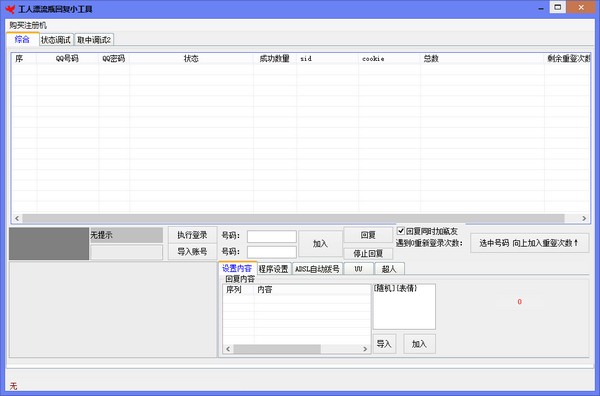Screen dimensions: 600x396
Task: Click the cookie column header
Action: click(389, 59)
